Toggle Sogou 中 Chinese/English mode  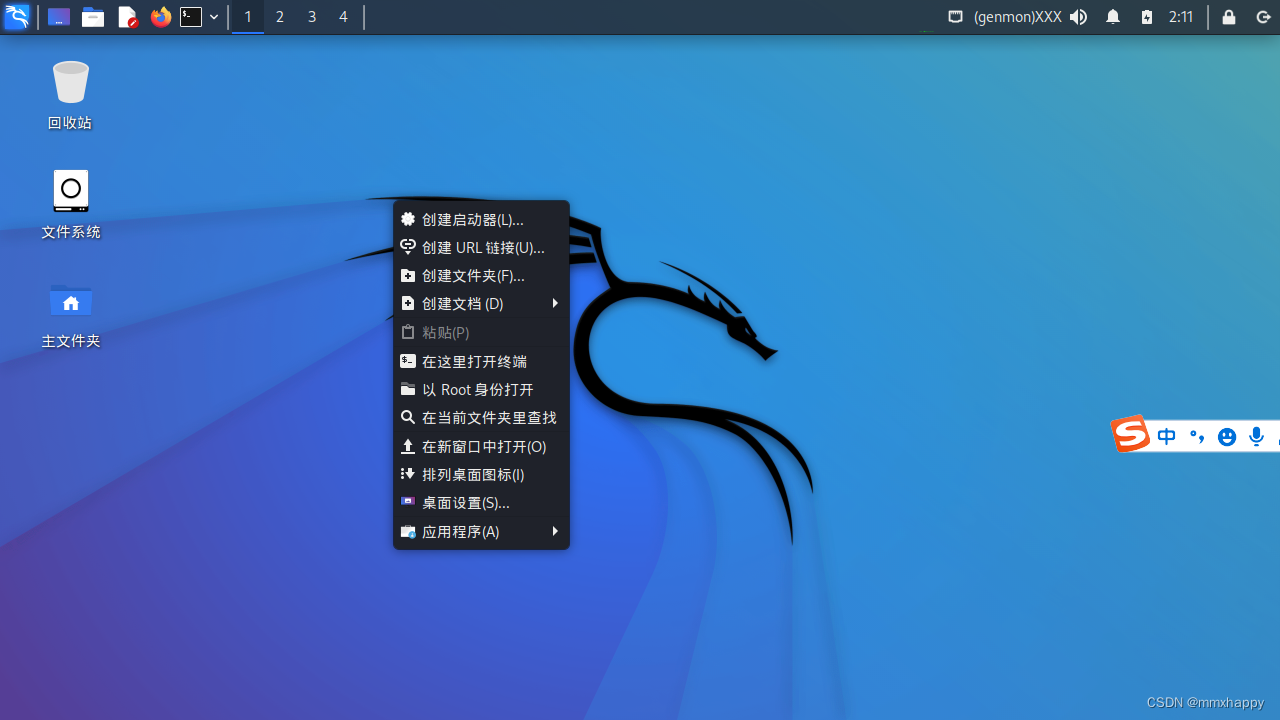tap(1166, 437)
